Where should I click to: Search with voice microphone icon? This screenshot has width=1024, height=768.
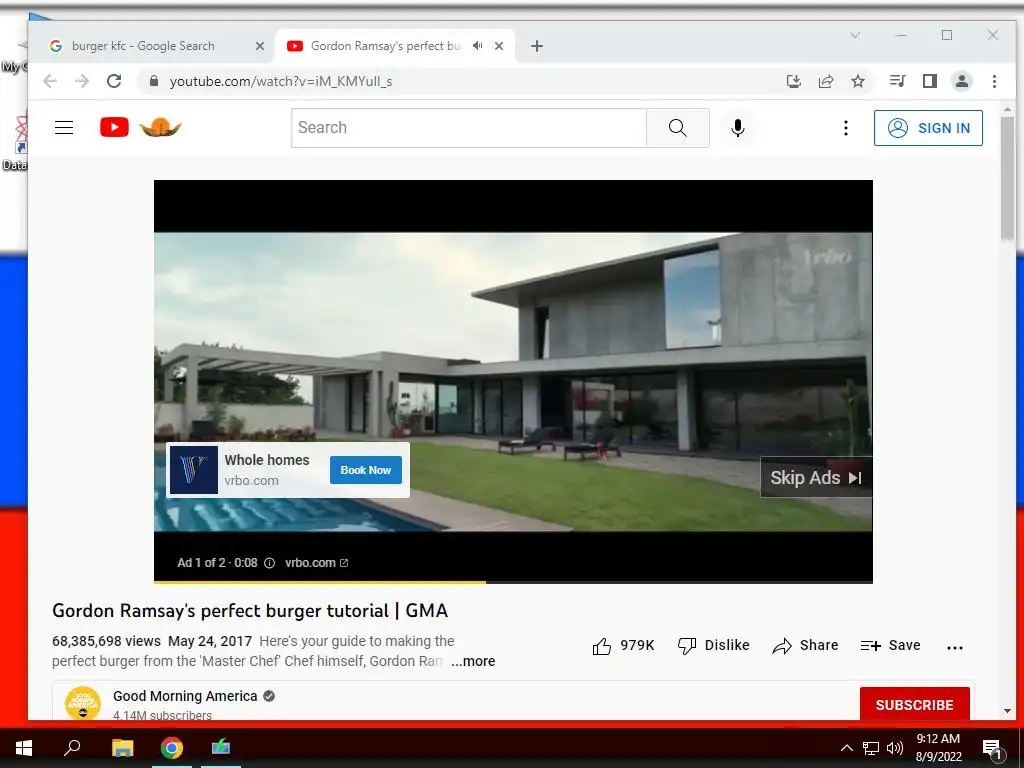click(738, 128)
